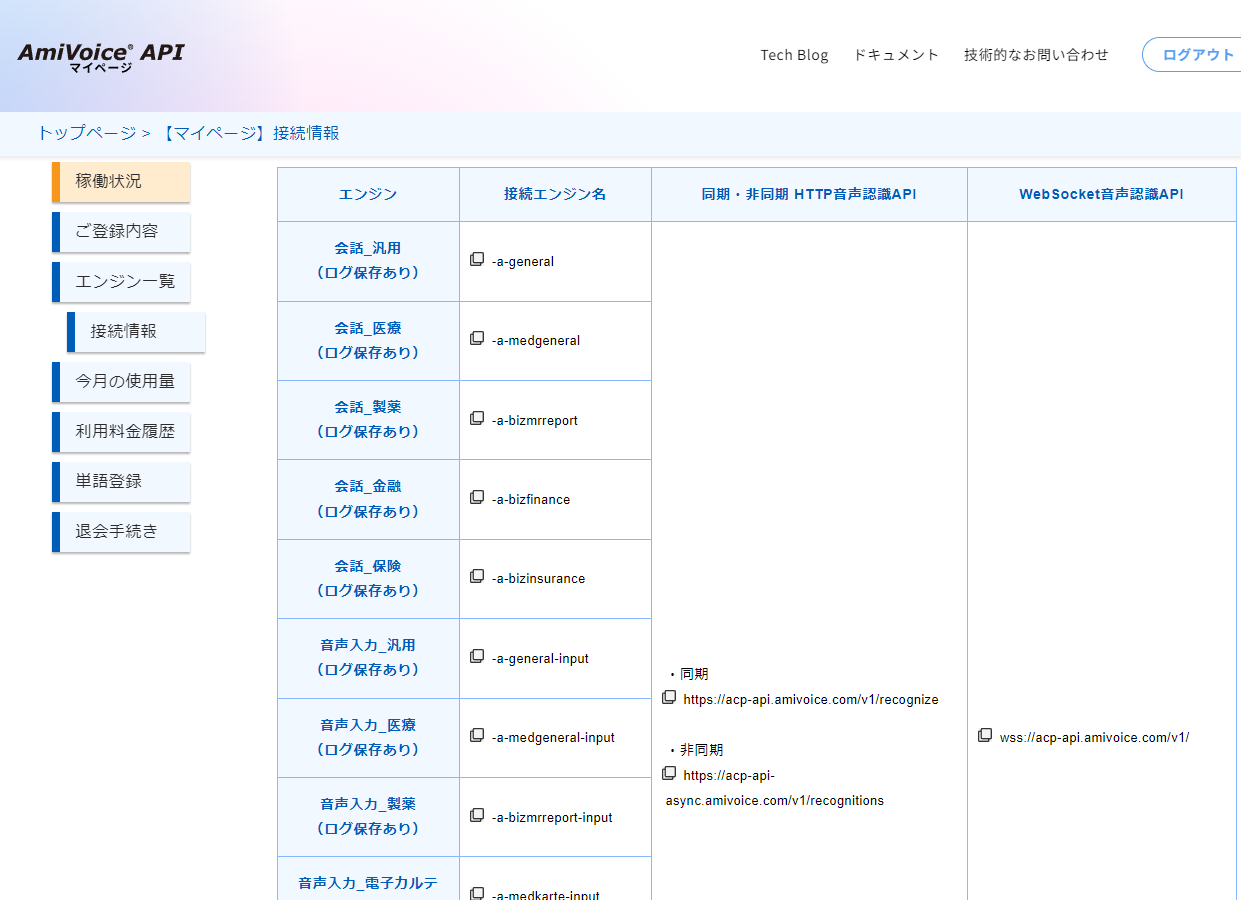Copy the -a-medgeneral connection engine name
This screenshot has height=900, width=1241.
click(x=477, y=338)
